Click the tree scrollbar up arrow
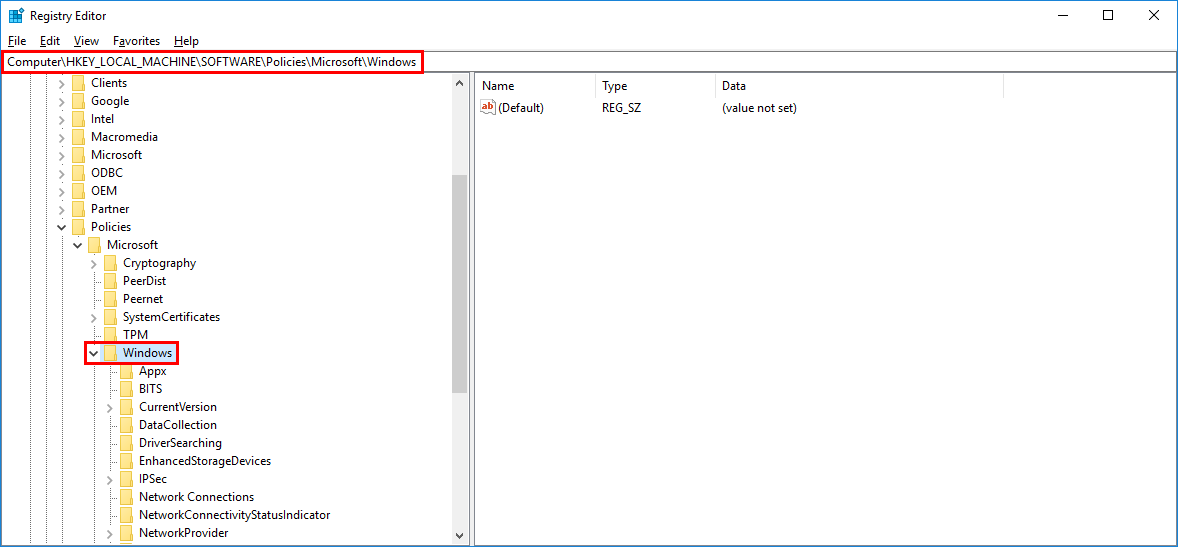 460,83
